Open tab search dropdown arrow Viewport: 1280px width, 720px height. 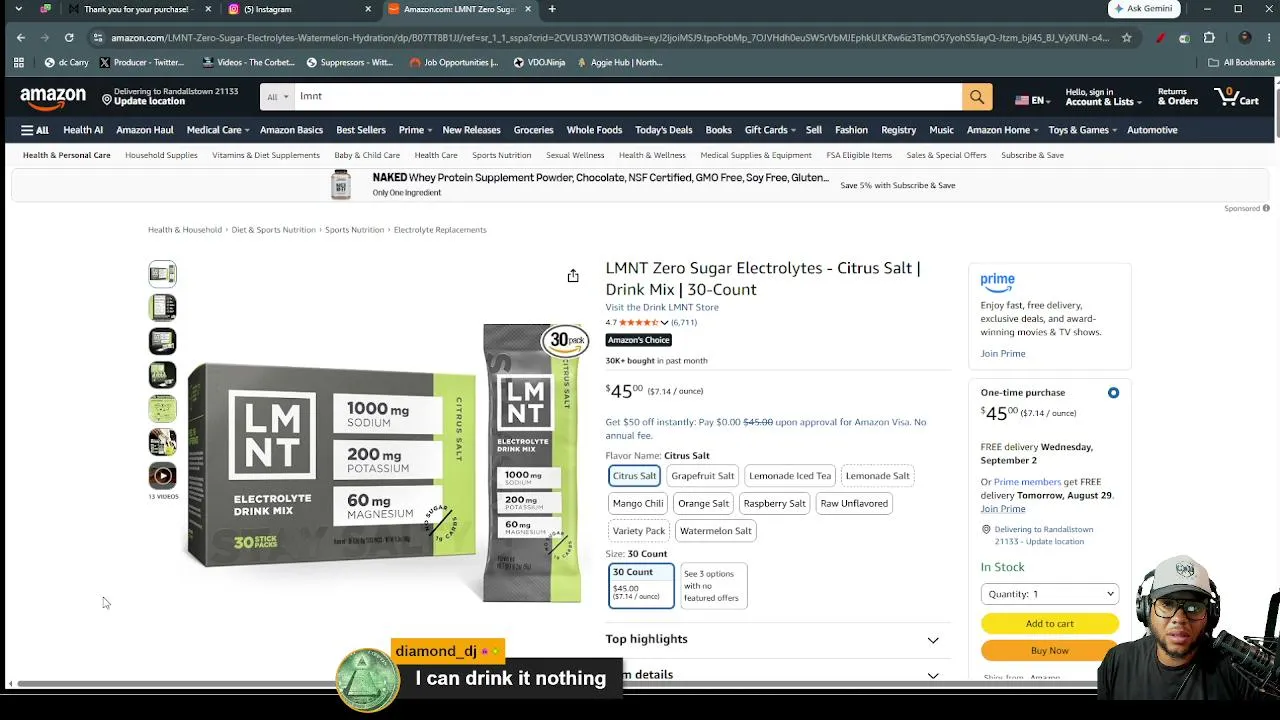(x=18, y=9)
